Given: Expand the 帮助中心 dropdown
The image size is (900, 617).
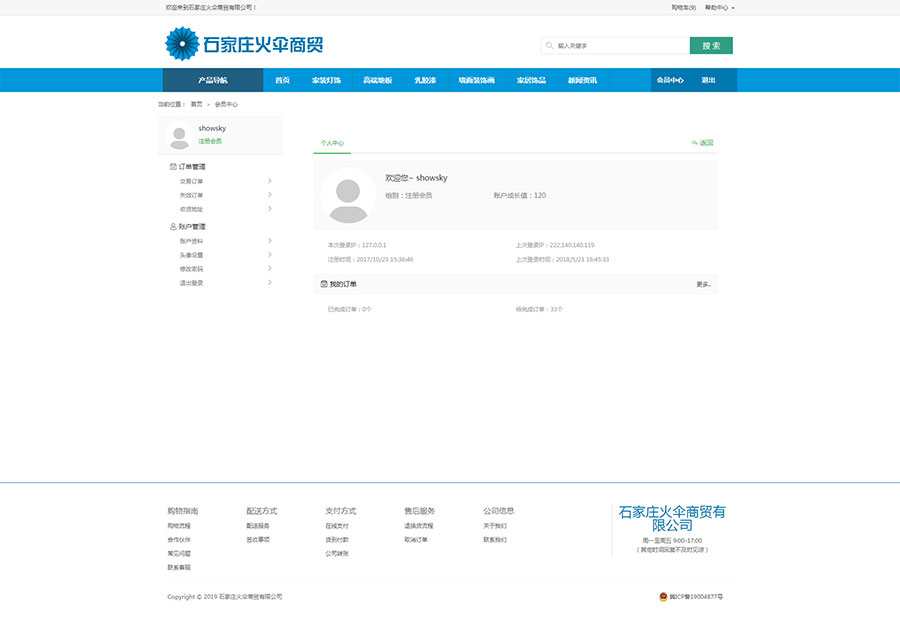Looking at the screenshot, I should (719, 7).
